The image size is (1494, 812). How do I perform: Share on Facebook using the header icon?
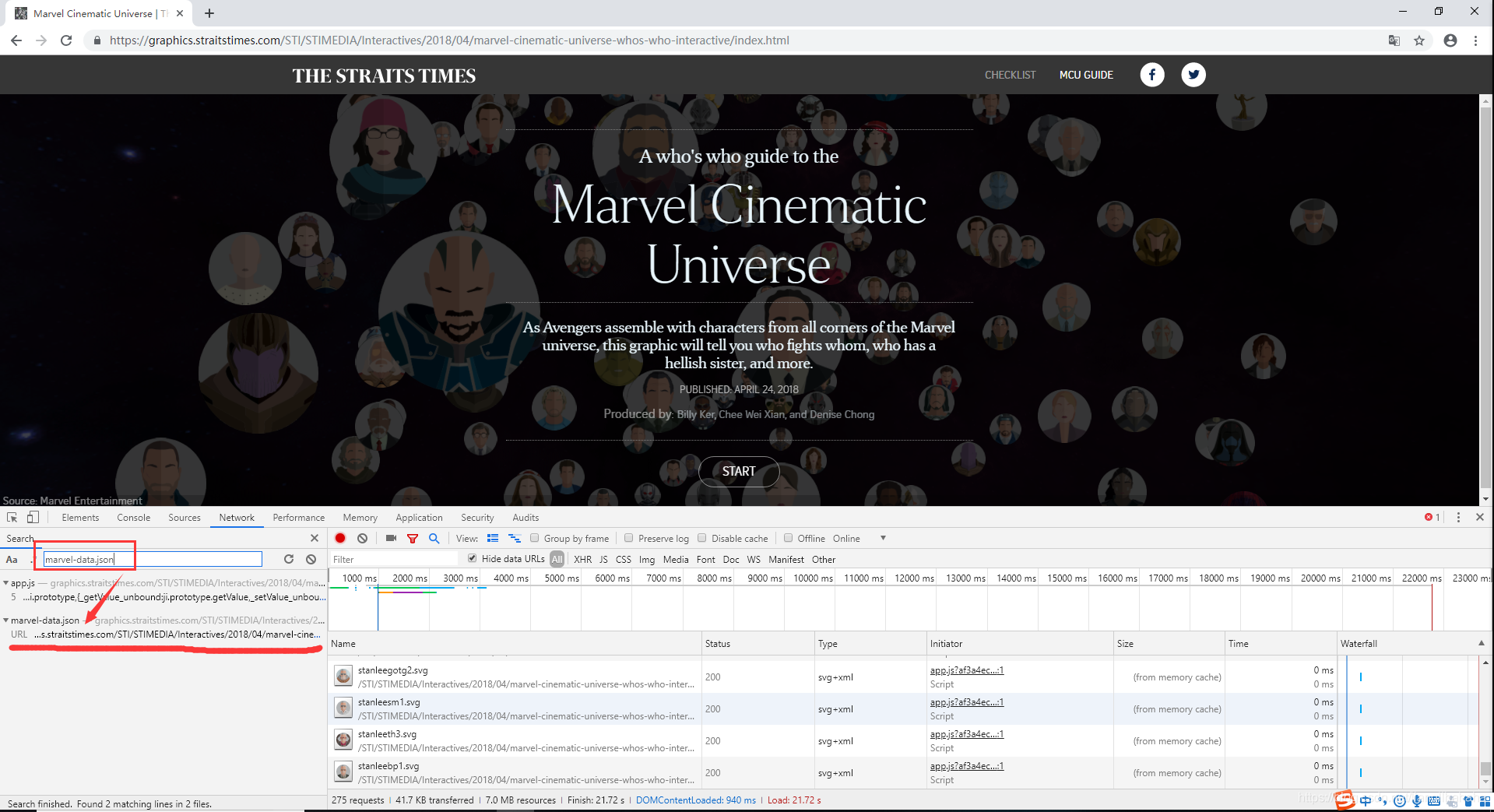[1152, 75]
